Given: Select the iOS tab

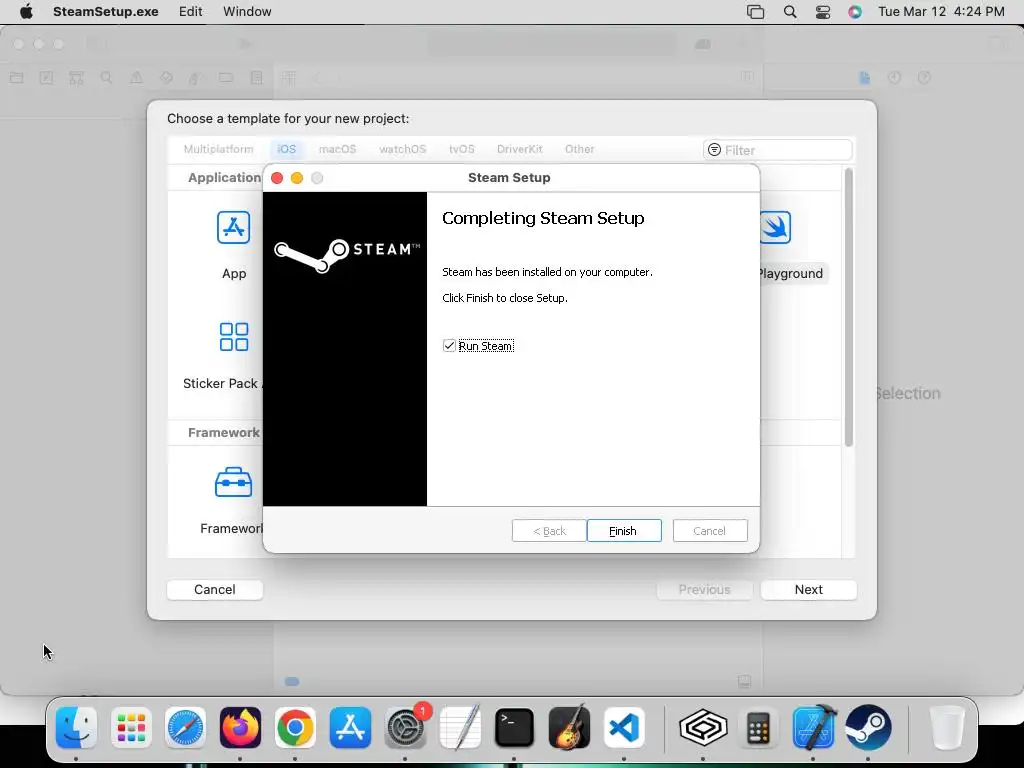Looking at the screenshot, I should tap(287, 149).
